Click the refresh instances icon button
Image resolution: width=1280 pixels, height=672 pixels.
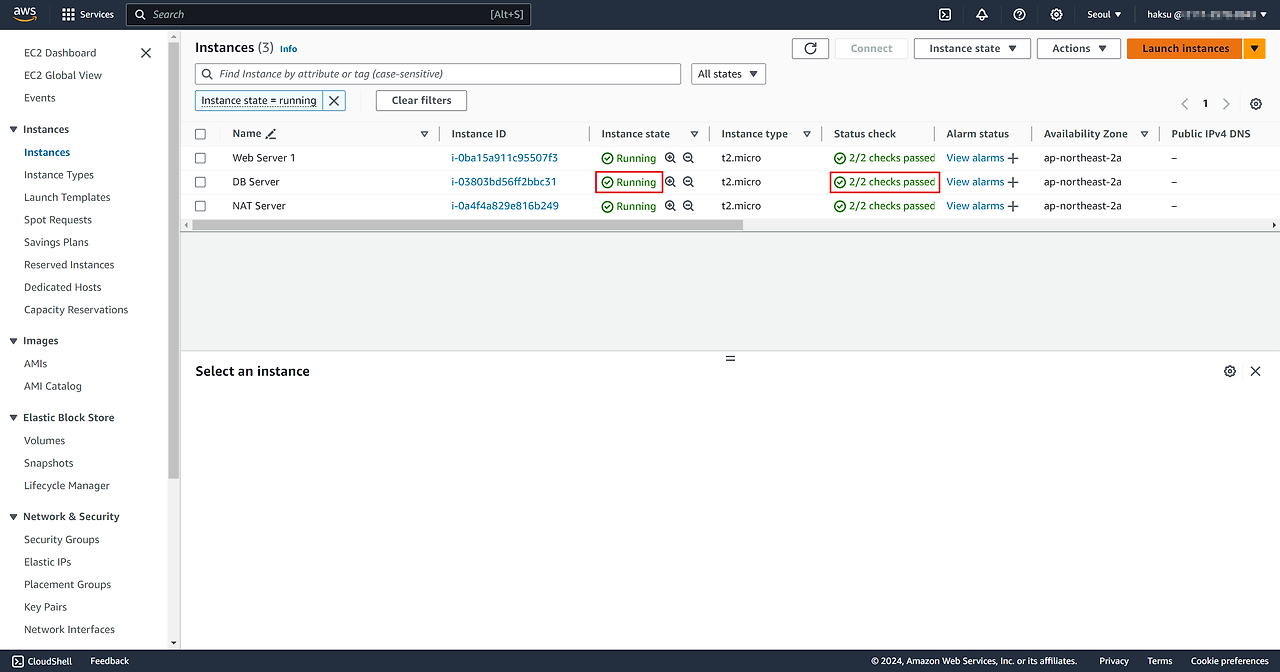pyautogui.click(x=810, y=48)
